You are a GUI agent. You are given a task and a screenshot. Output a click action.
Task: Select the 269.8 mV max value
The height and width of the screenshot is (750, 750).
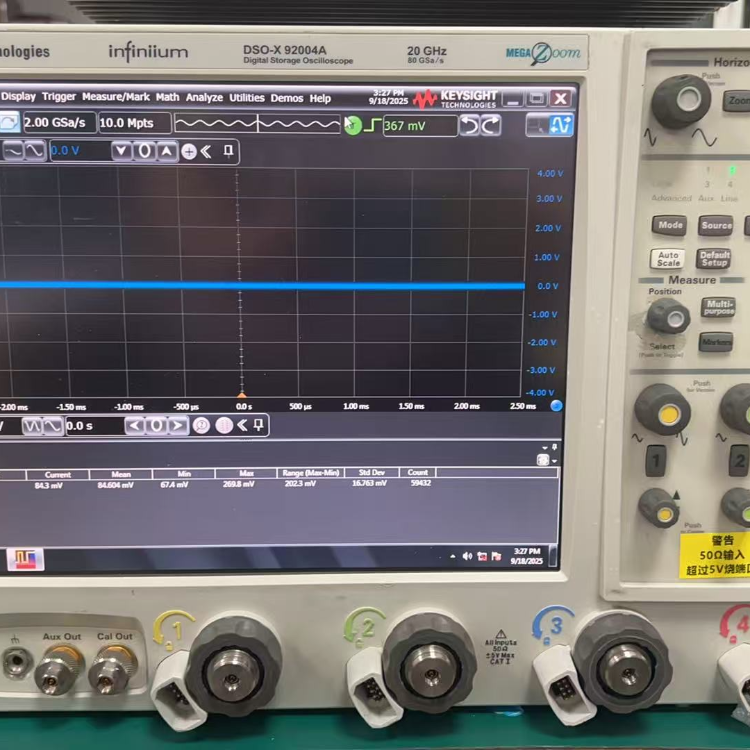click(239, 484)
